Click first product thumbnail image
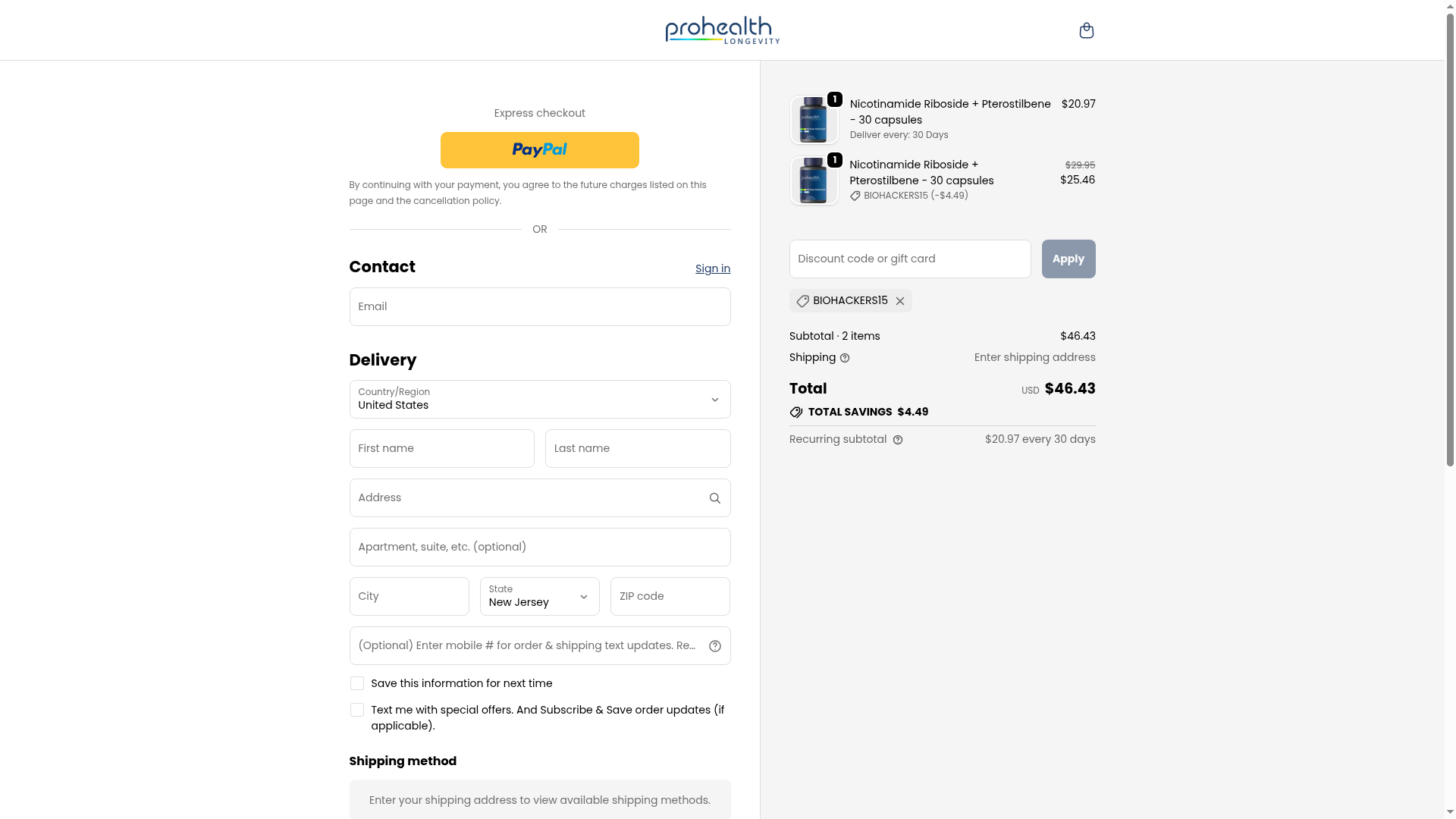This screenshot has height=819, width=1456. (x=814, y=120)
